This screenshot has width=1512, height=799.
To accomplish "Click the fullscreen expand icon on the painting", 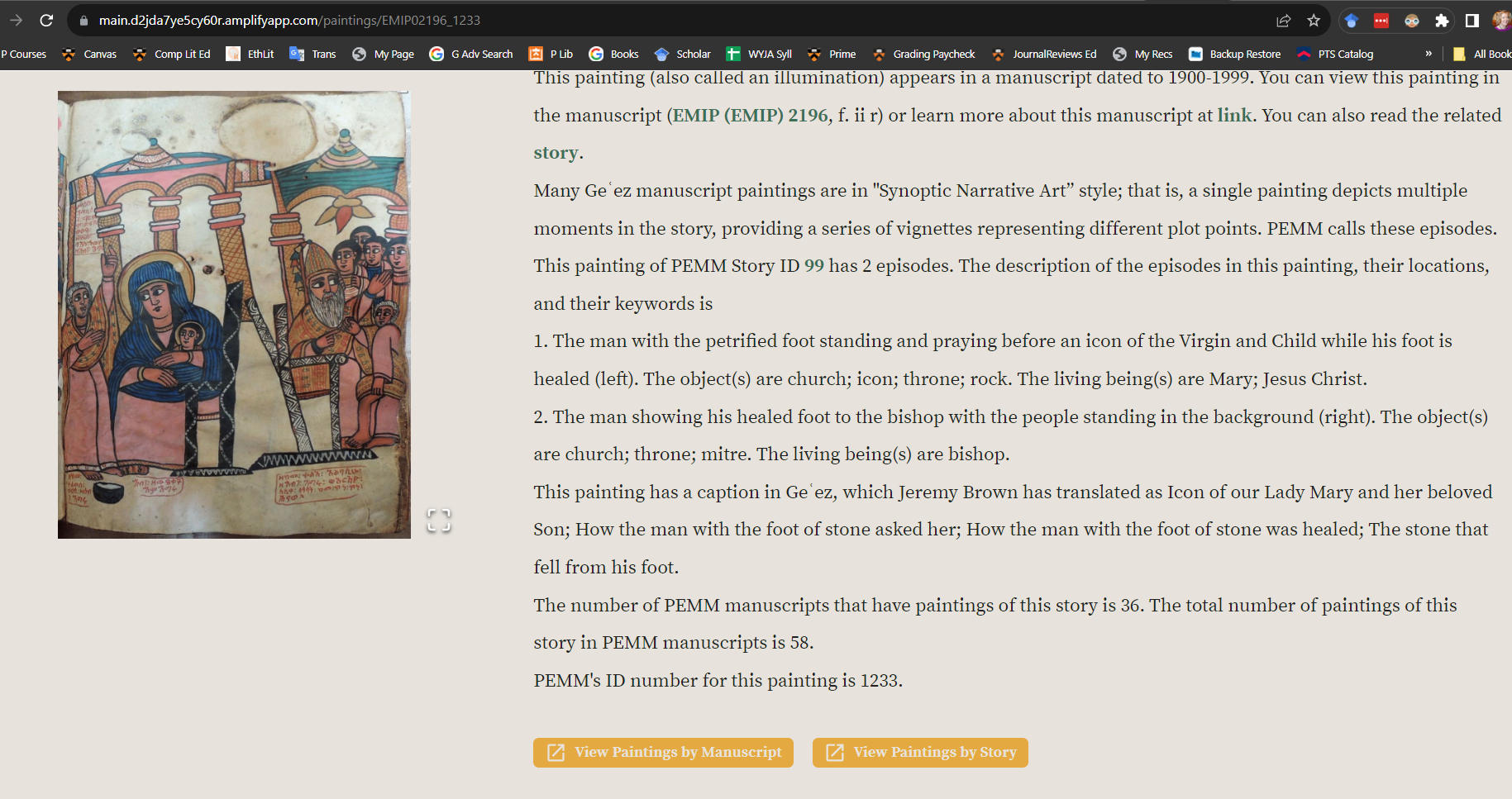I will [x=439, y=520].
